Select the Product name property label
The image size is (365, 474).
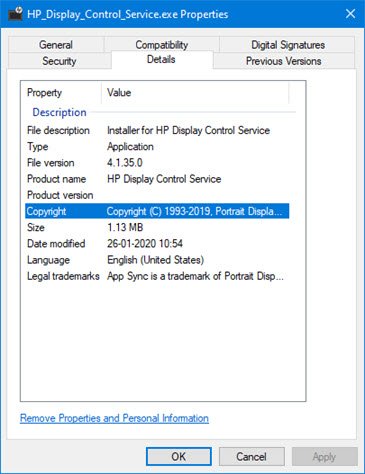point(56,179)
